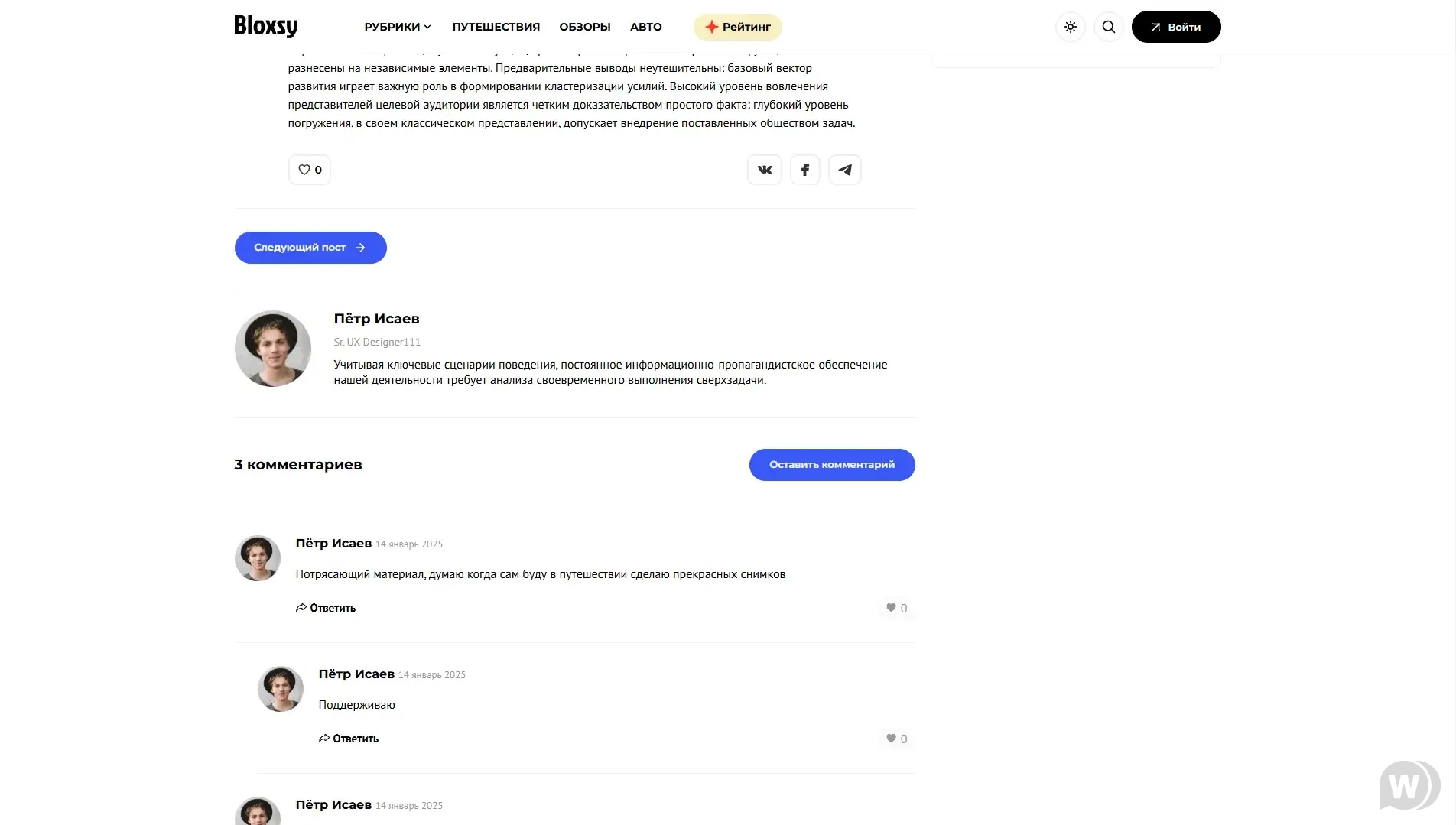This screenshot has width=1456, height=825.
Task: Click the Войти login button
Action: point(1175,27)
